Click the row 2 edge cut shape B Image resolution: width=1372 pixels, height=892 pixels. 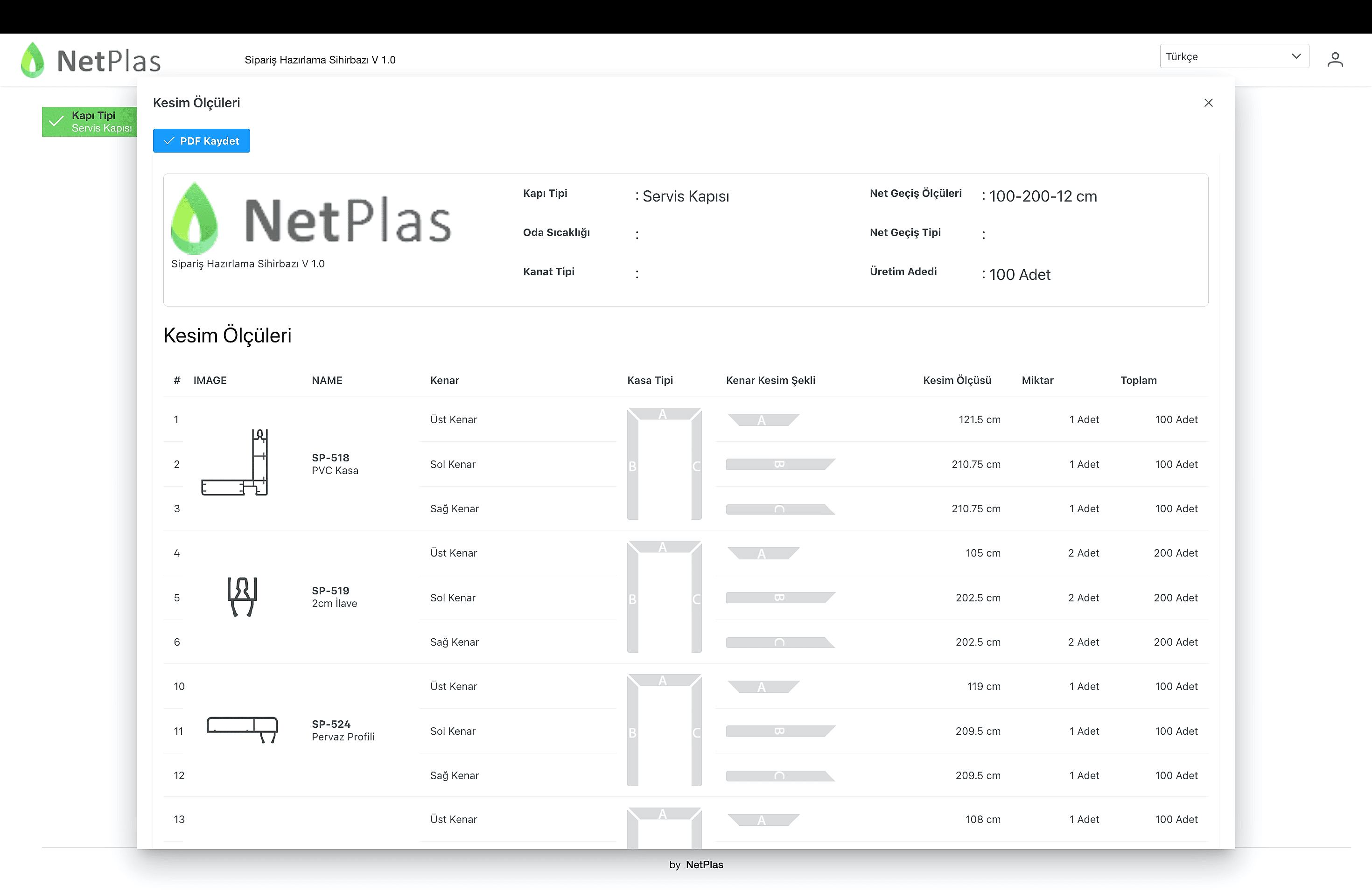[x=779, y=465]
